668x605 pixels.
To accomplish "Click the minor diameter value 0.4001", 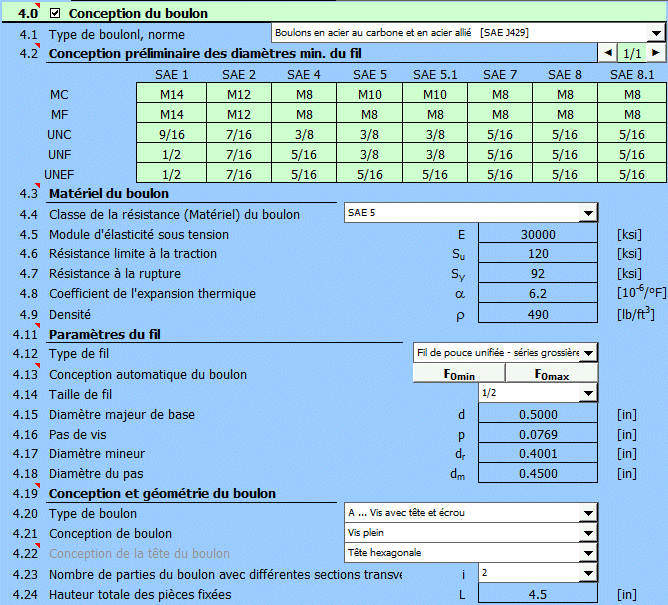I will click(x=538, y=454).
